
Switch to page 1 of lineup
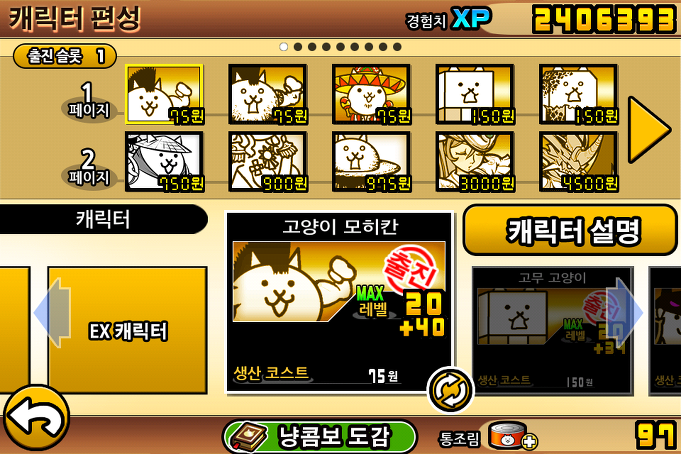tap(89, 101)
